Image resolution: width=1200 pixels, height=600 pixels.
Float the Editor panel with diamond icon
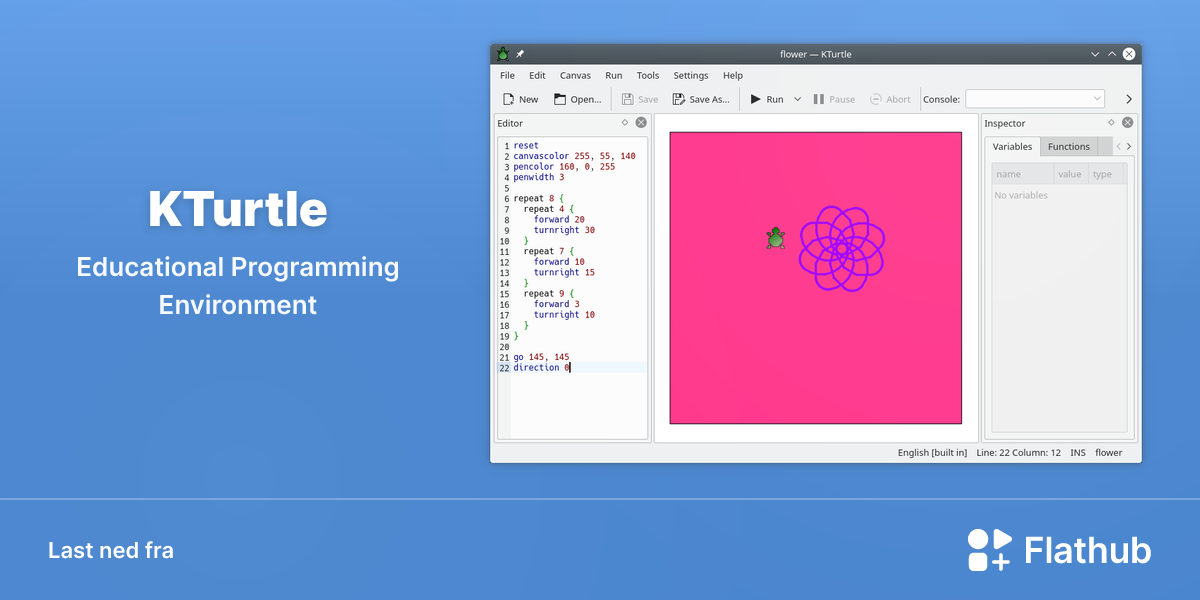coord(625,123)
